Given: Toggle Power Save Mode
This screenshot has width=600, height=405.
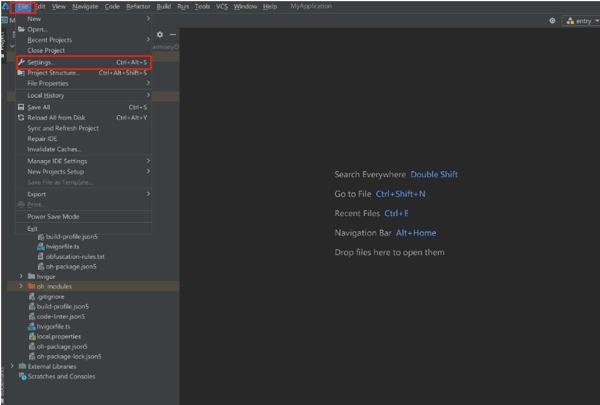Looking at the screenshot, I should point(52,216).
